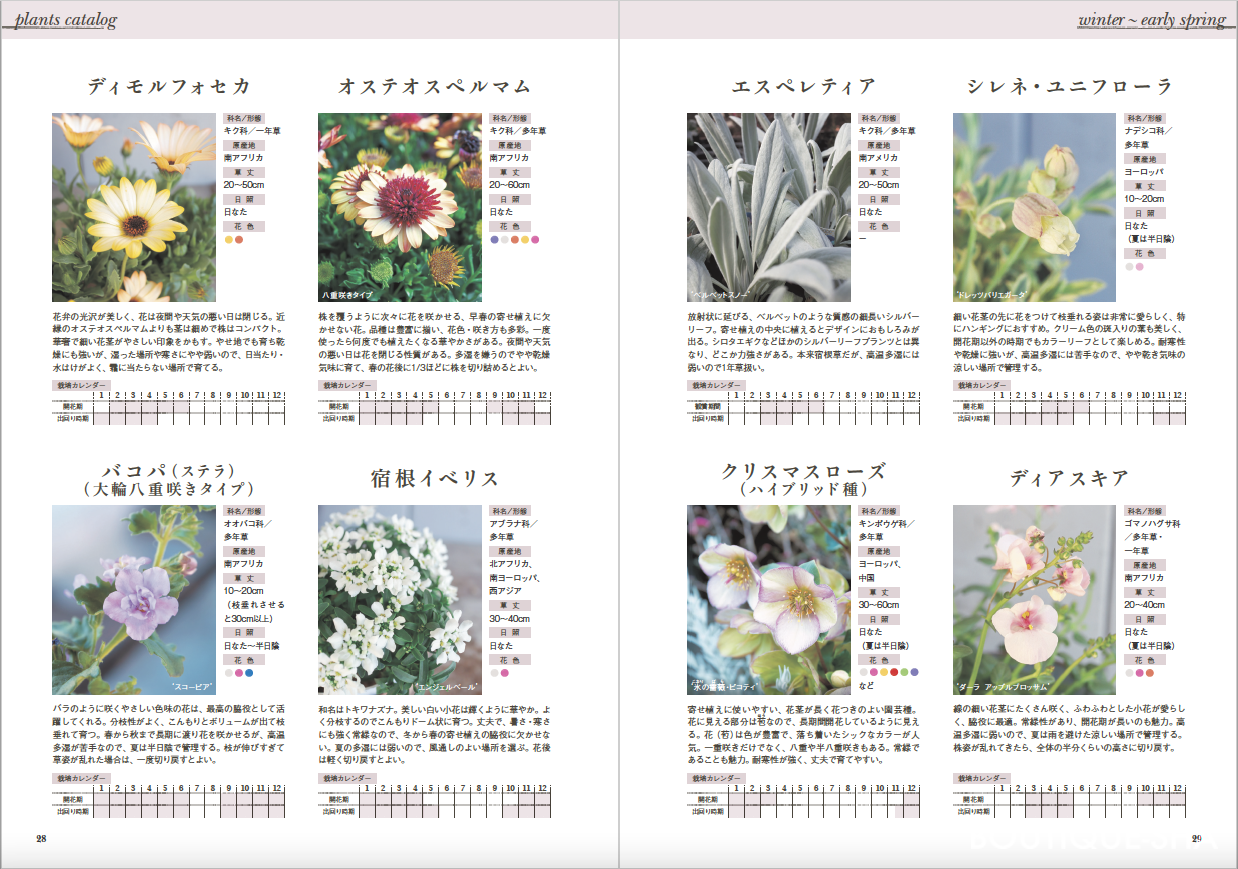The width and height of the screenshot is (1238, 869).
Task: Click "アブラナ科／" family text
Action: (x=514, y=524)
